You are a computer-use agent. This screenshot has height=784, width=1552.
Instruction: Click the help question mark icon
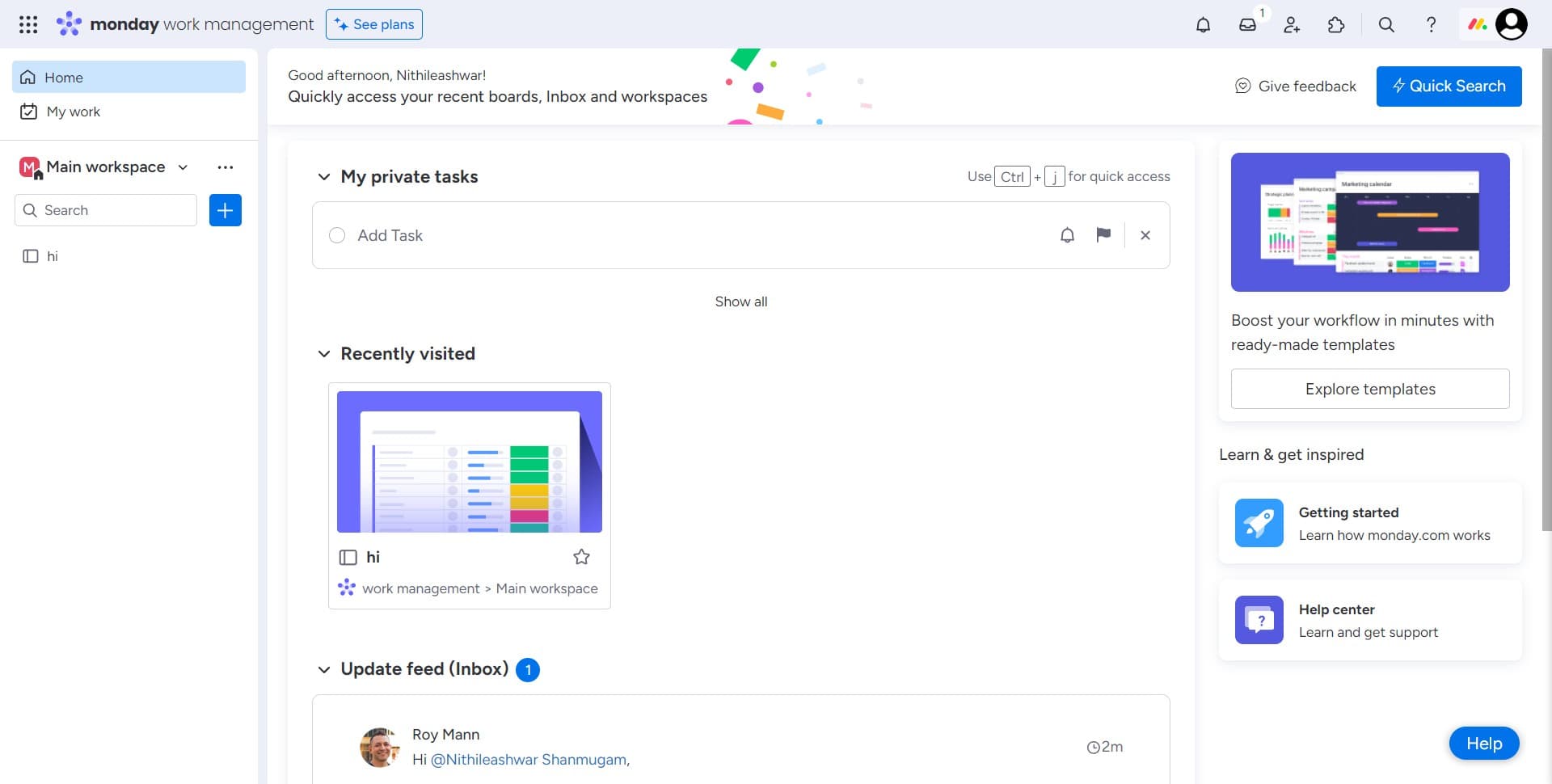(x=1432, y=25)
